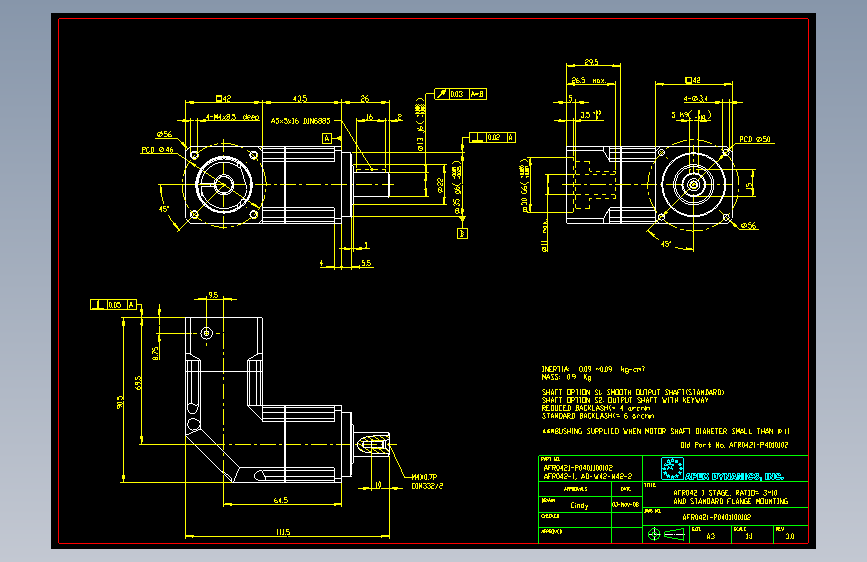Select the INERTIA specification line
This screenshot has height=562, width=867.
tap(593, 369)
